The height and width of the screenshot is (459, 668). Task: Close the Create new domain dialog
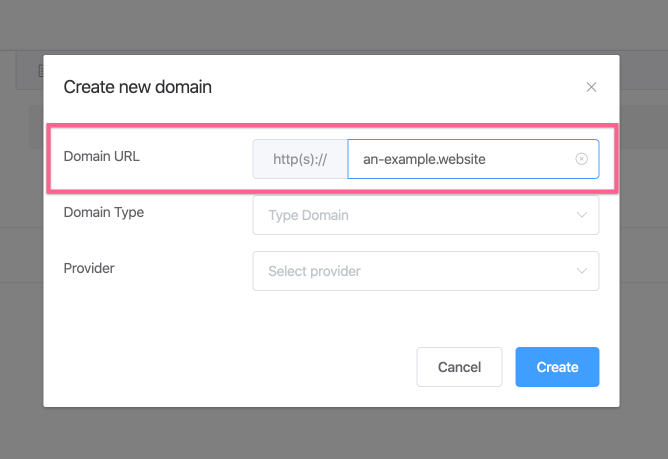(591, 87)
